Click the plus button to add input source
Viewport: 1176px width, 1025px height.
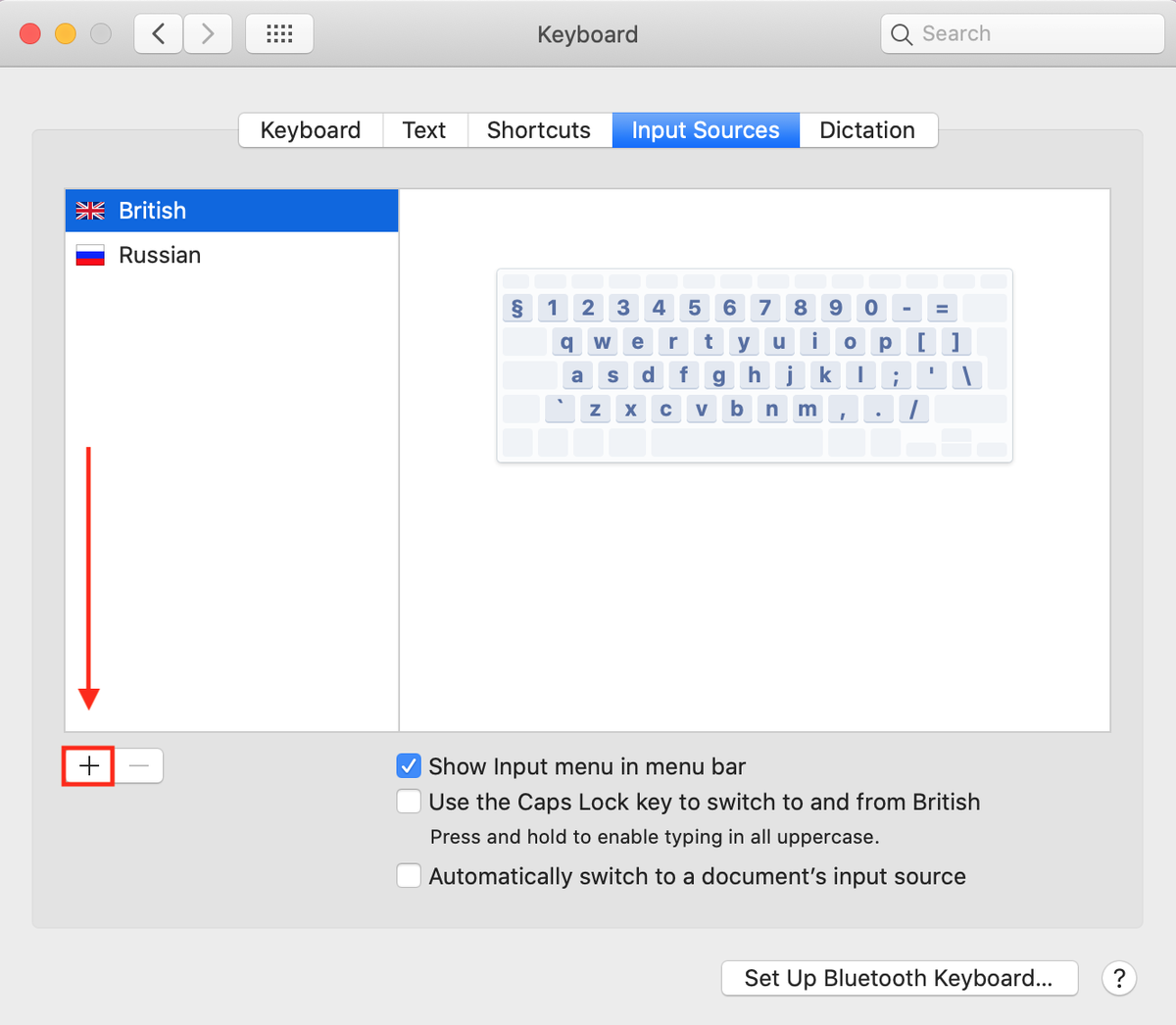pyautogui.click(x=87, y=765)
